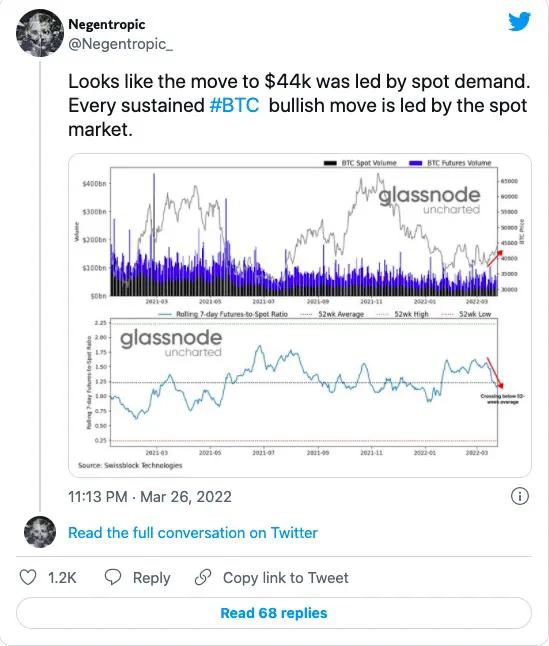Click the Read 68 replies button

274,613
